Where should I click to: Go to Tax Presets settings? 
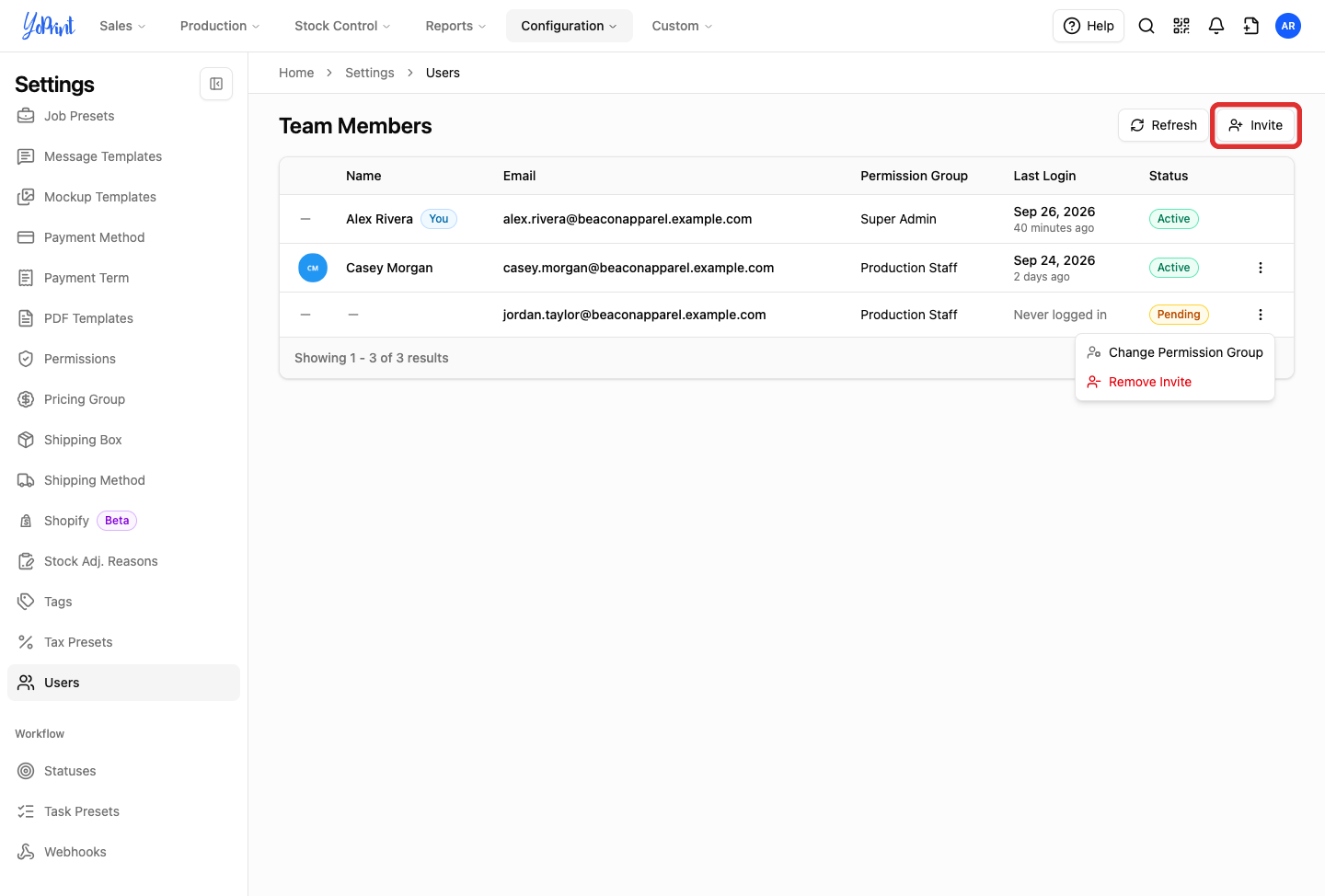tap(123, 642)
